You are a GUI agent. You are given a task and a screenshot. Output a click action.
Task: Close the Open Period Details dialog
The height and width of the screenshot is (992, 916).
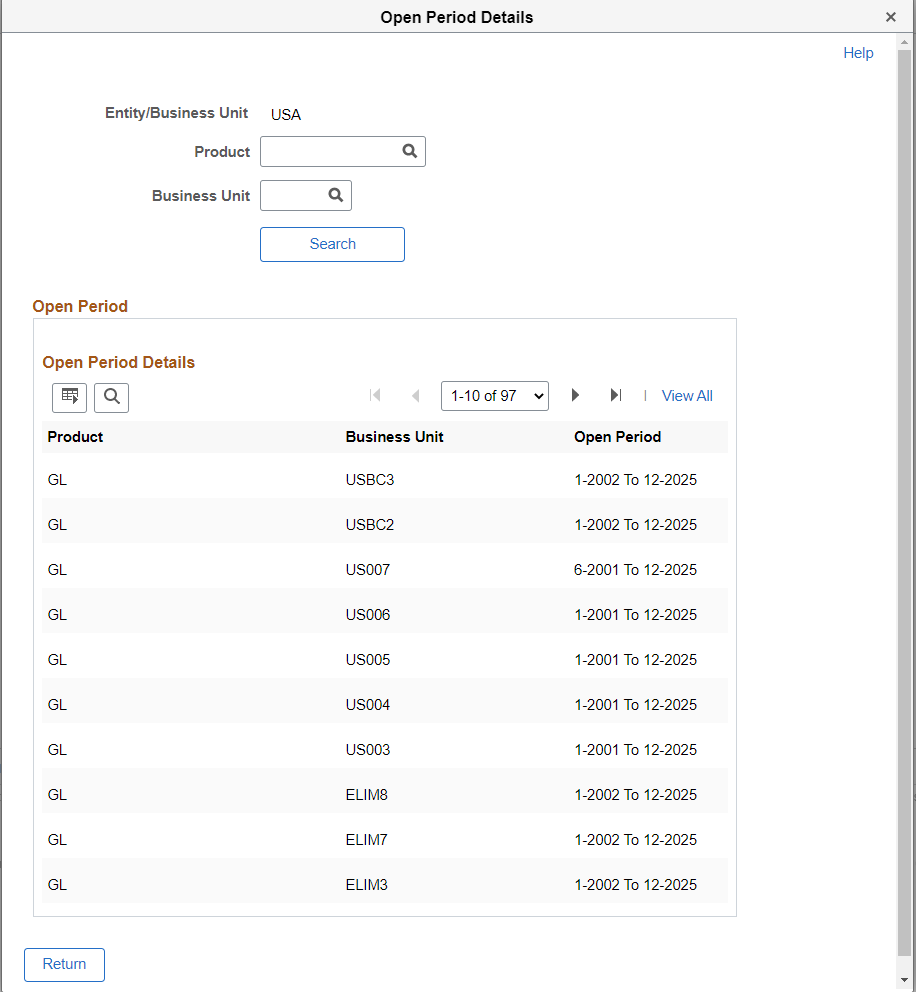pyautogui.click(x=891, y=17)
